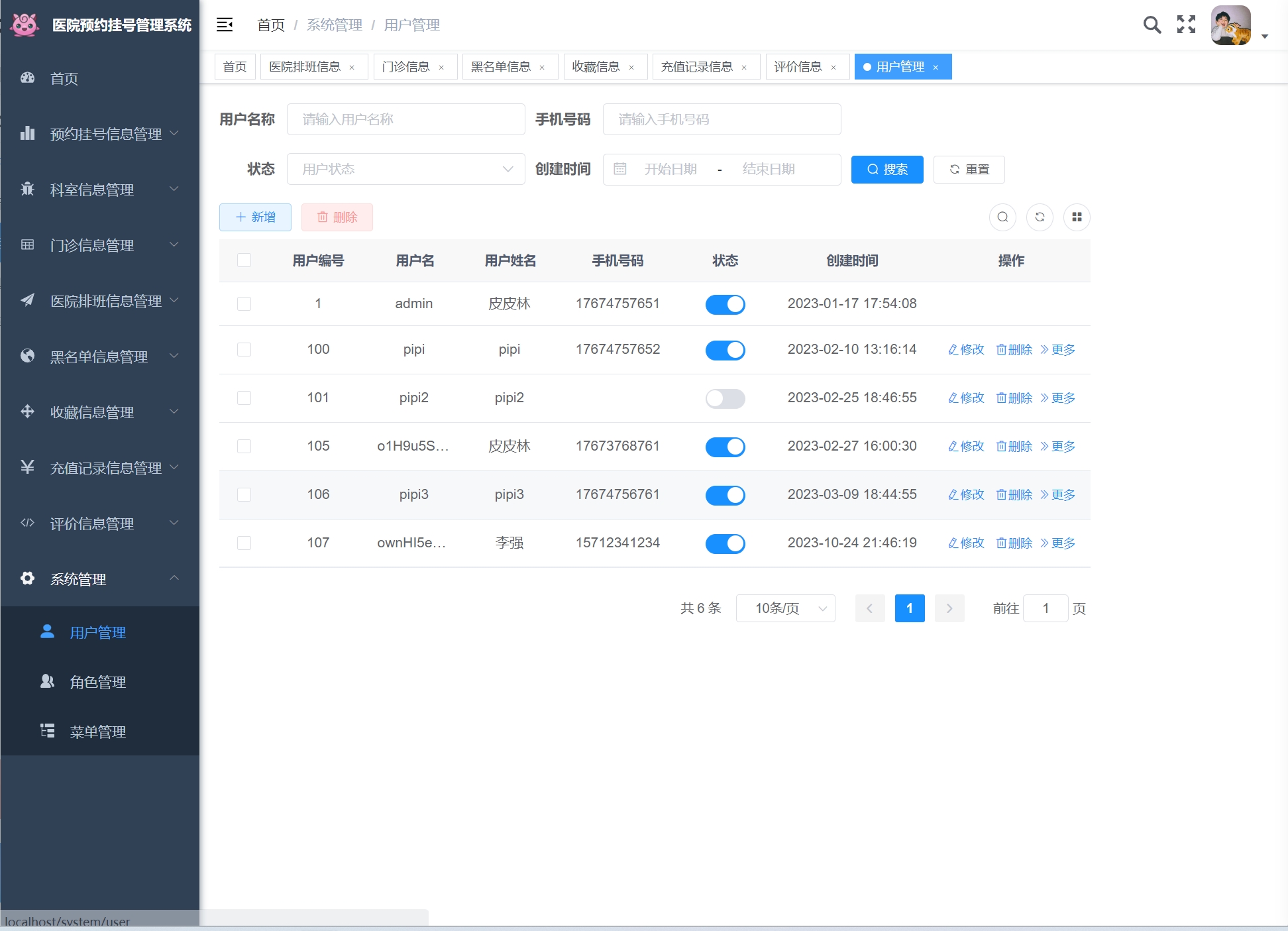Click the user avatar in the header

tap(1230, 25)
